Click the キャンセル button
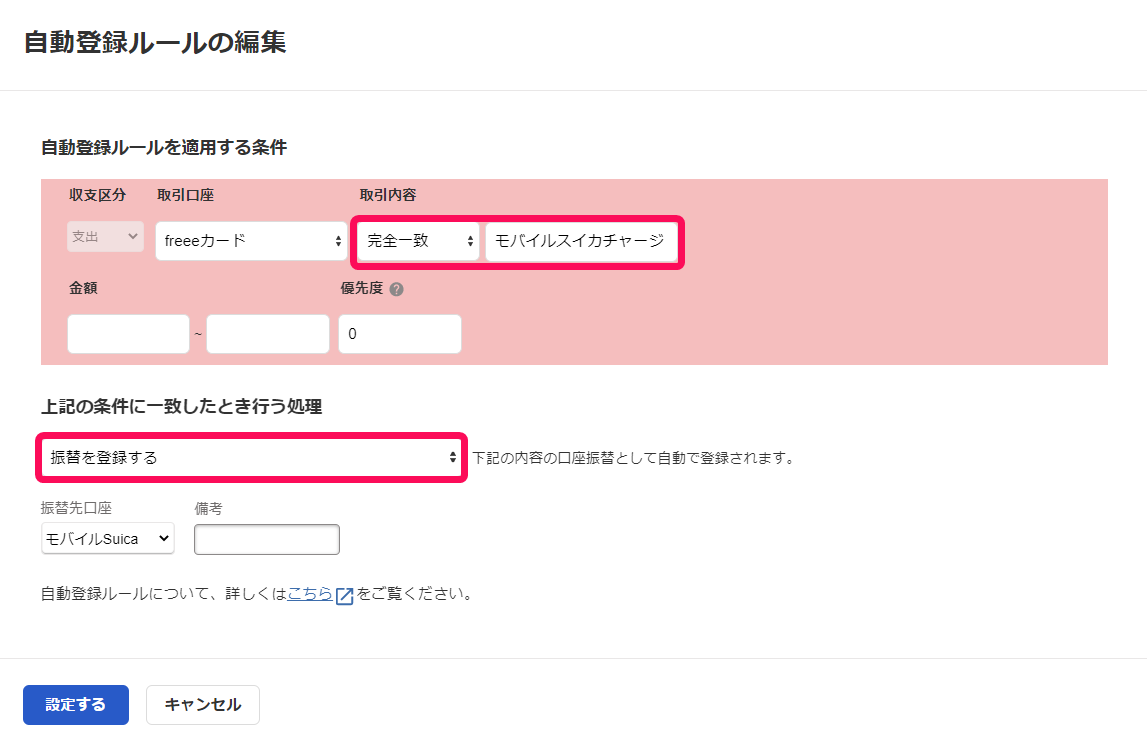Screen dimensions: 1147x748 coord(203,705)
